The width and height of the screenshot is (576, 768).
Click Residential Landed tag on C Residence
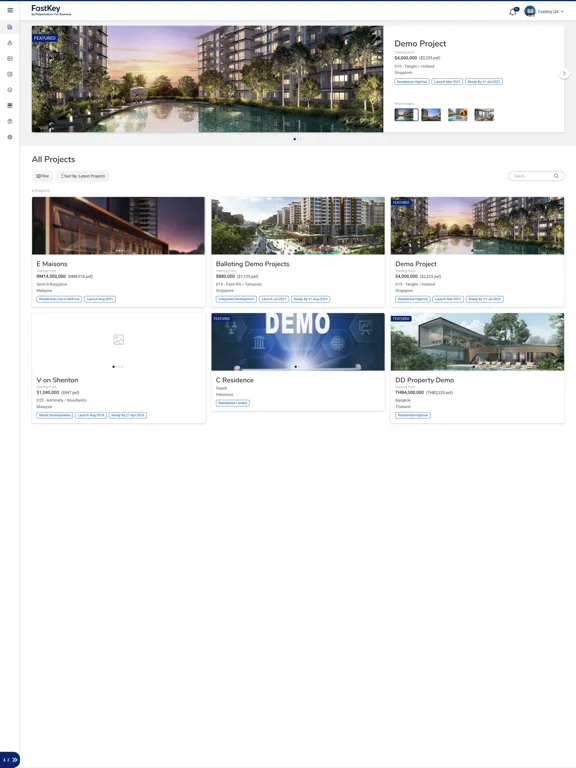(x=233, y=403)
